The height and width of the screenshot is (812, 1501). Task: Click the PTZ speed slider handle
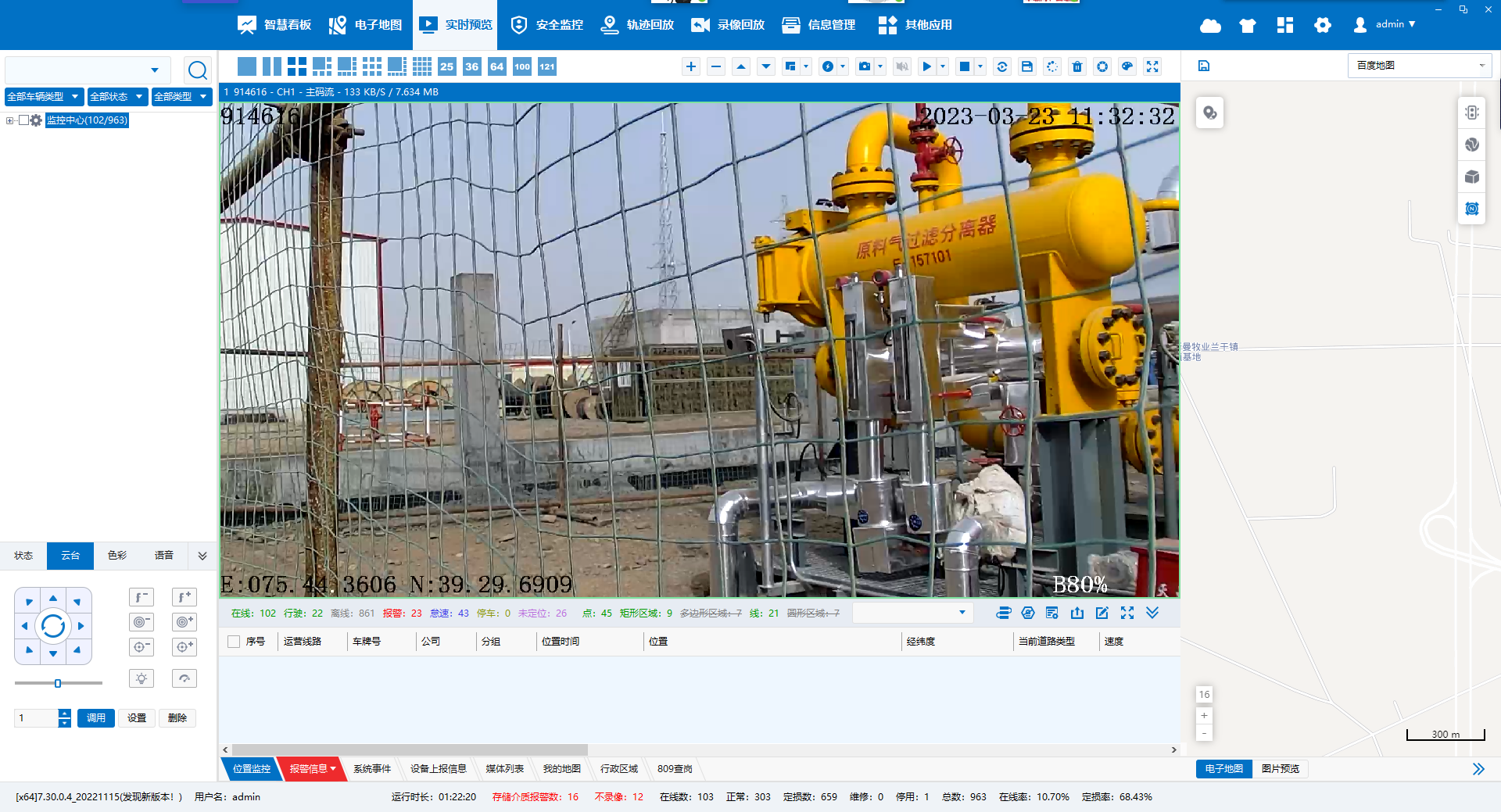[x=58, y=683]
